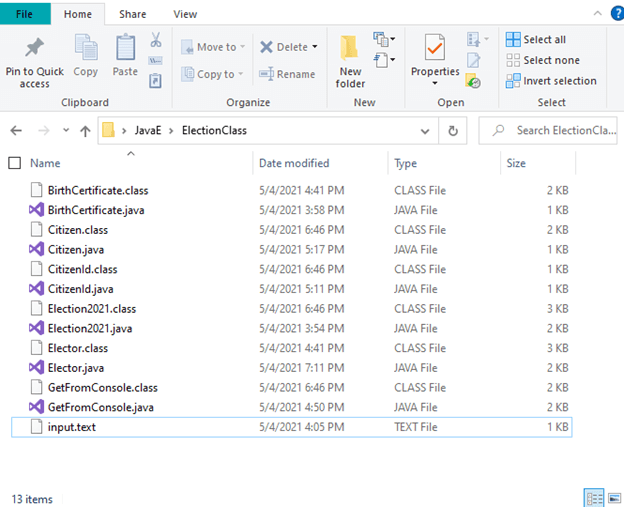Select the Election2021.java file

[x=292, y=328]
